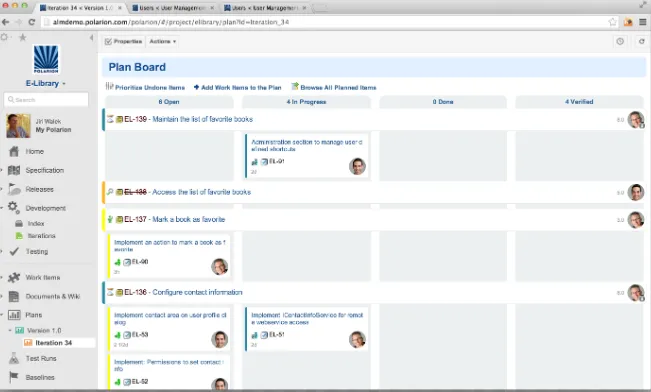Open the sidebar settings gear icon
Screen dimensions: 651x392
pyautogui.click(x=5, y=37)
